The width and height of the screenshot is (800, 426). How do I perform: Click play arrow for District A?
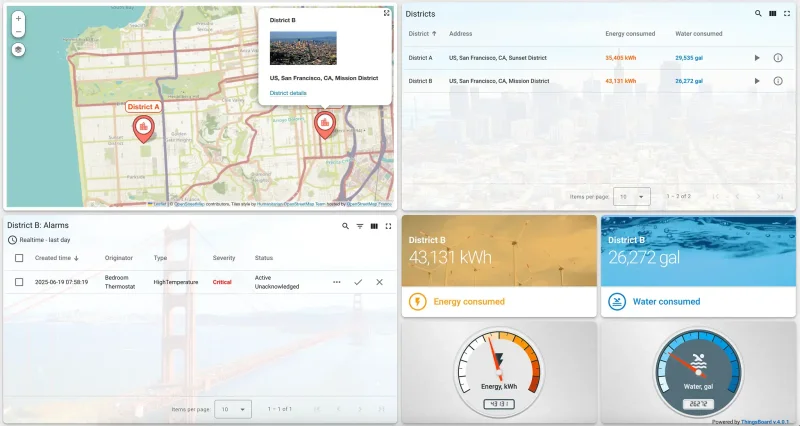(757, 58)
